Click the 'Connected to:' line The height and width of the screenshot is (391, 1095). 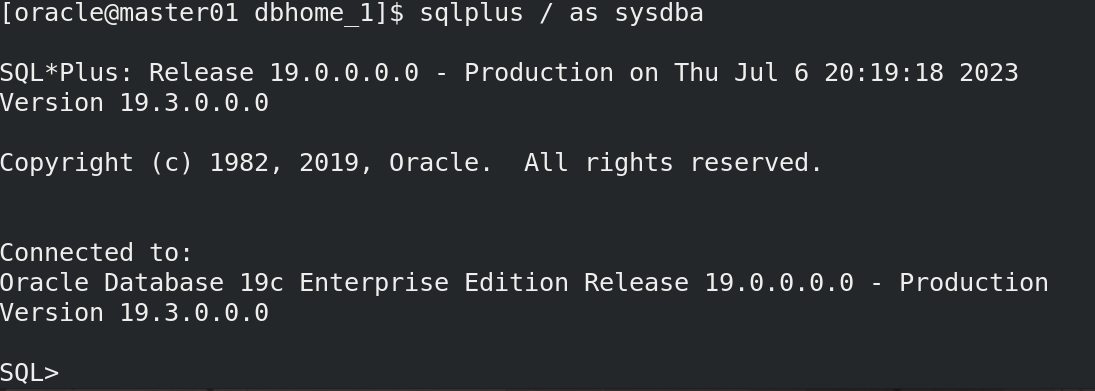coord(96,252)
